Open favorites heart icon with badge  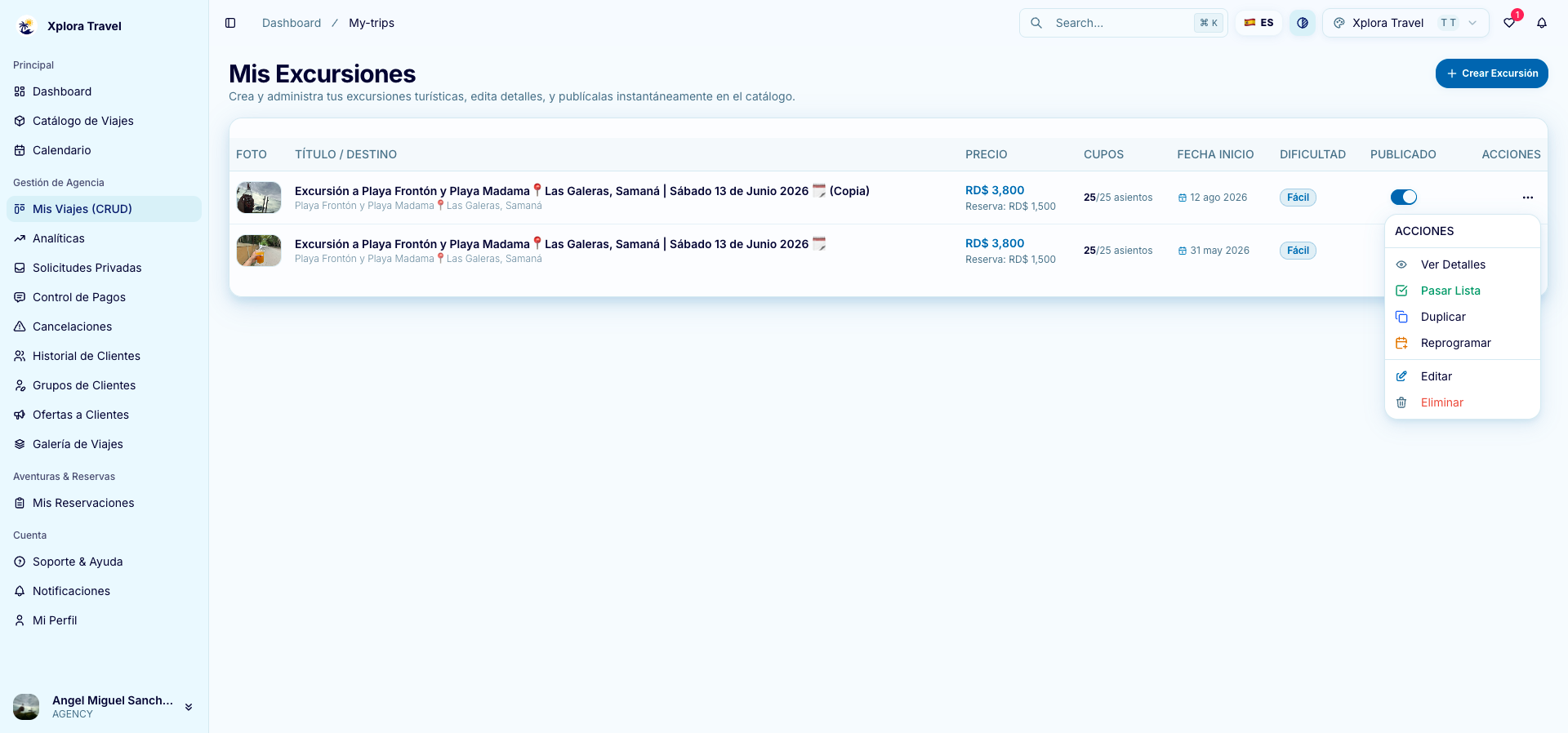(x=1509, y=23)
